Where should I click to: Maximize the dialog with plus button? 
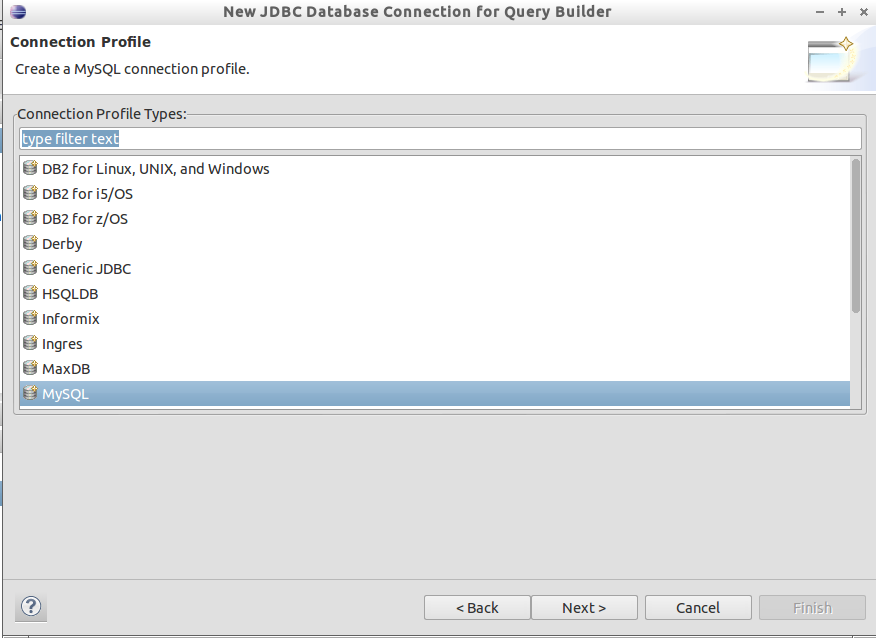(x=842, y=12)
